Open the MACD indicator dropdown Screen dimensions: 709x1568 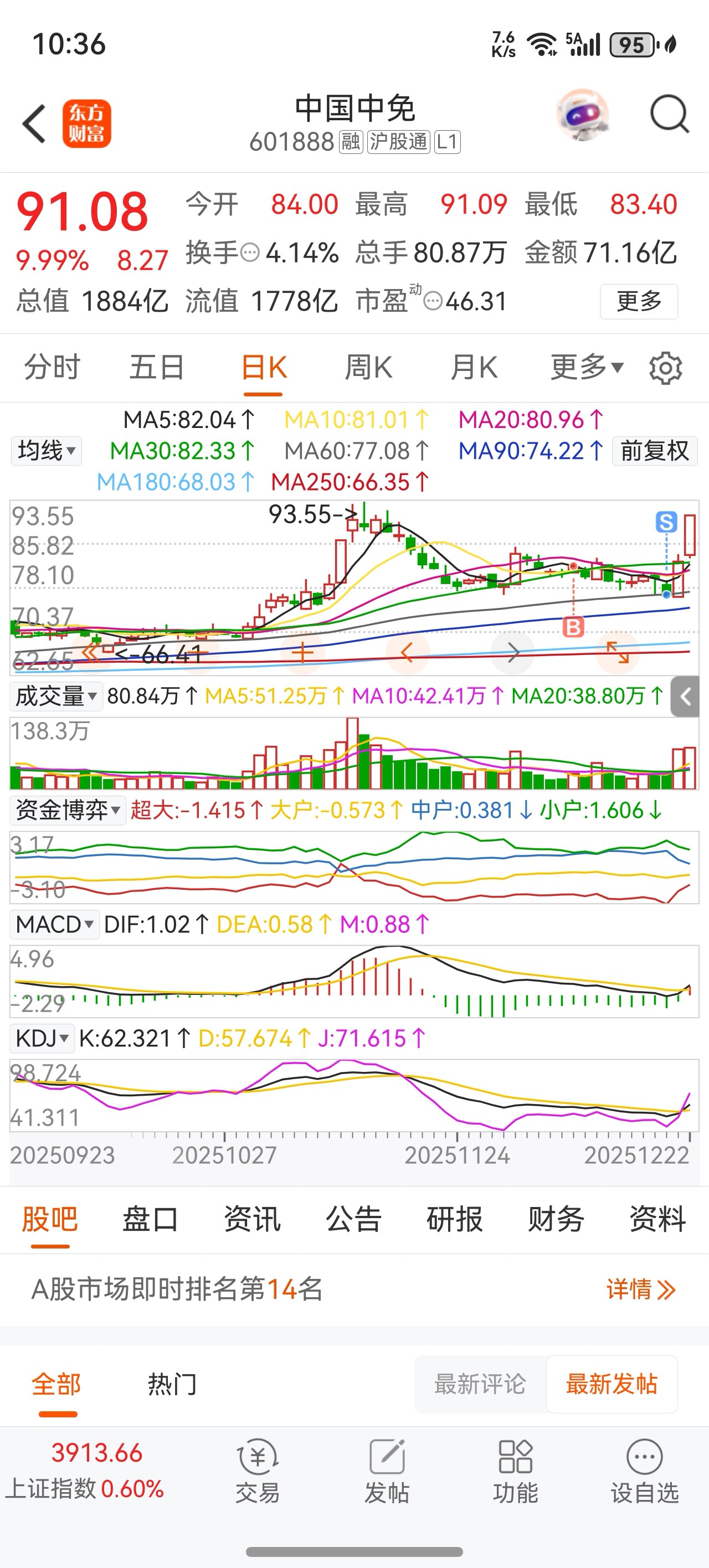click(x=55, y=925)
